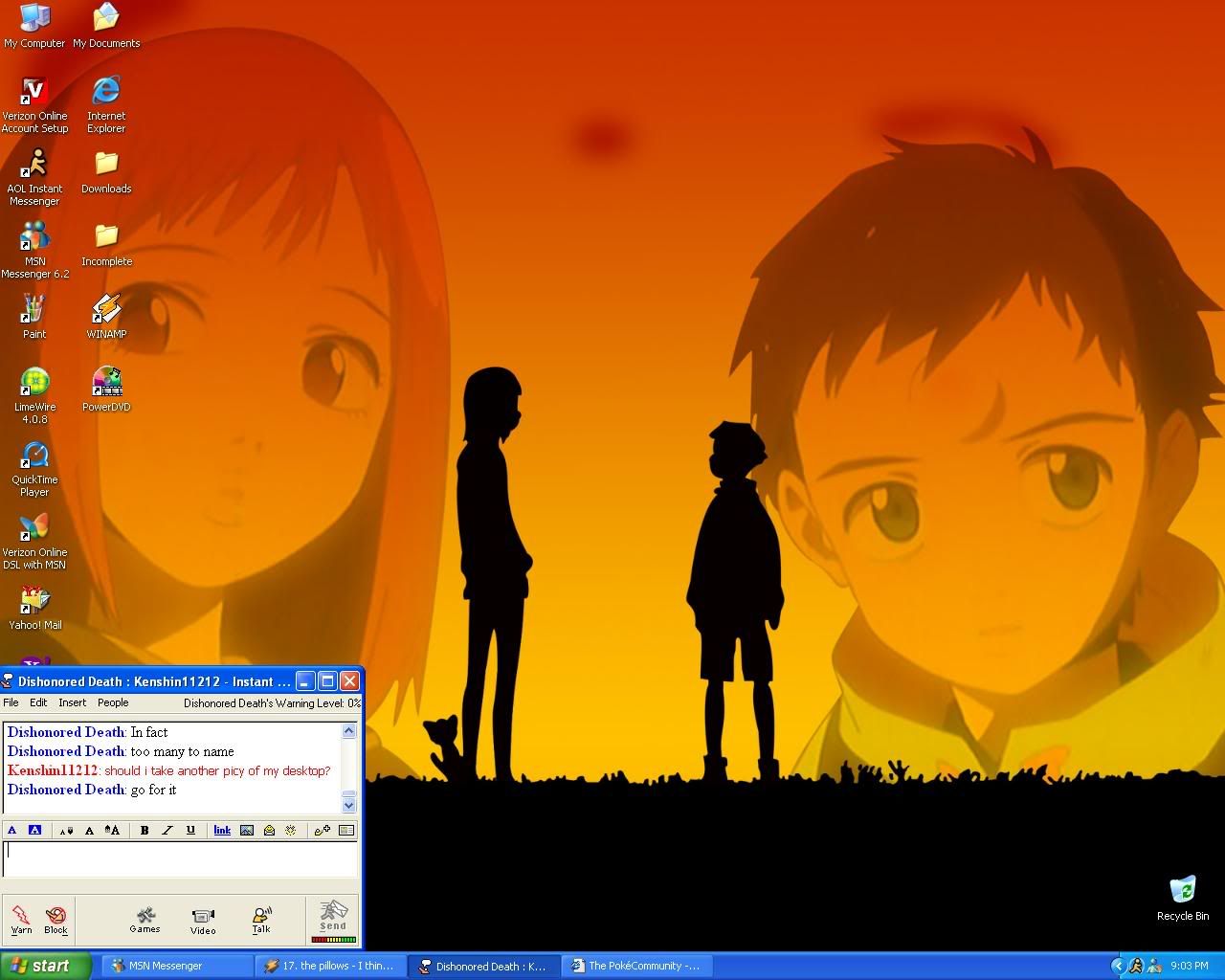This screenshot has width=1225, height=980.
Task: Toggle italic formatting in IM
Action: point(167,830)
